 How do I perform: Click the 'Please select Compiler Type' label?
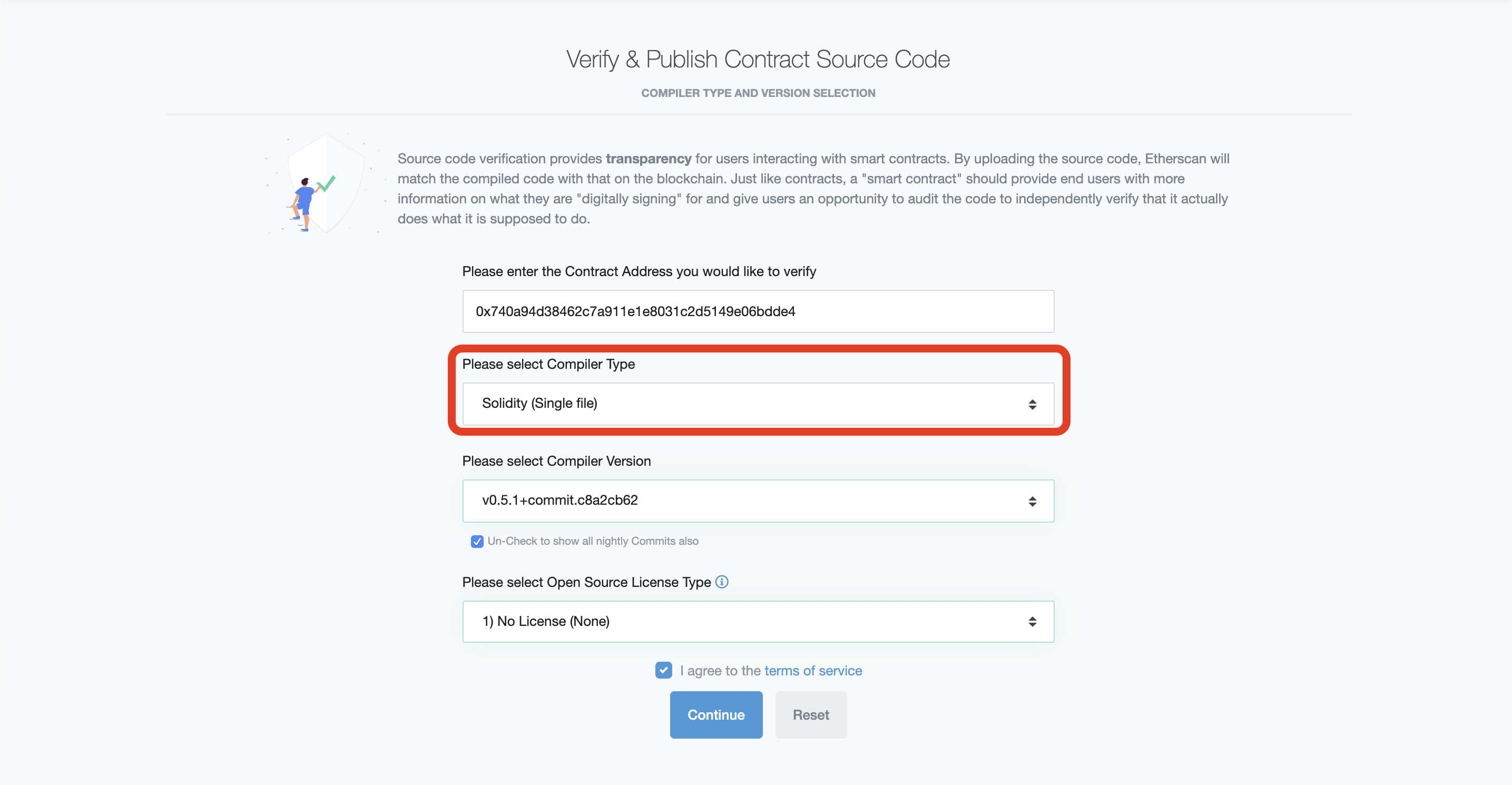pos(548,364)
